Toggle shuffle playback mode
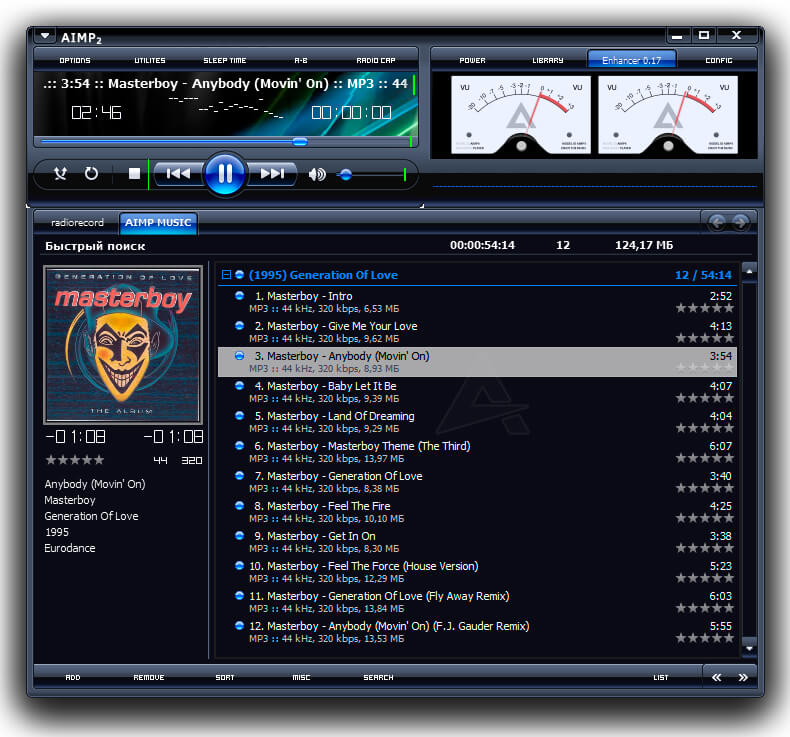 click(60, 174)
